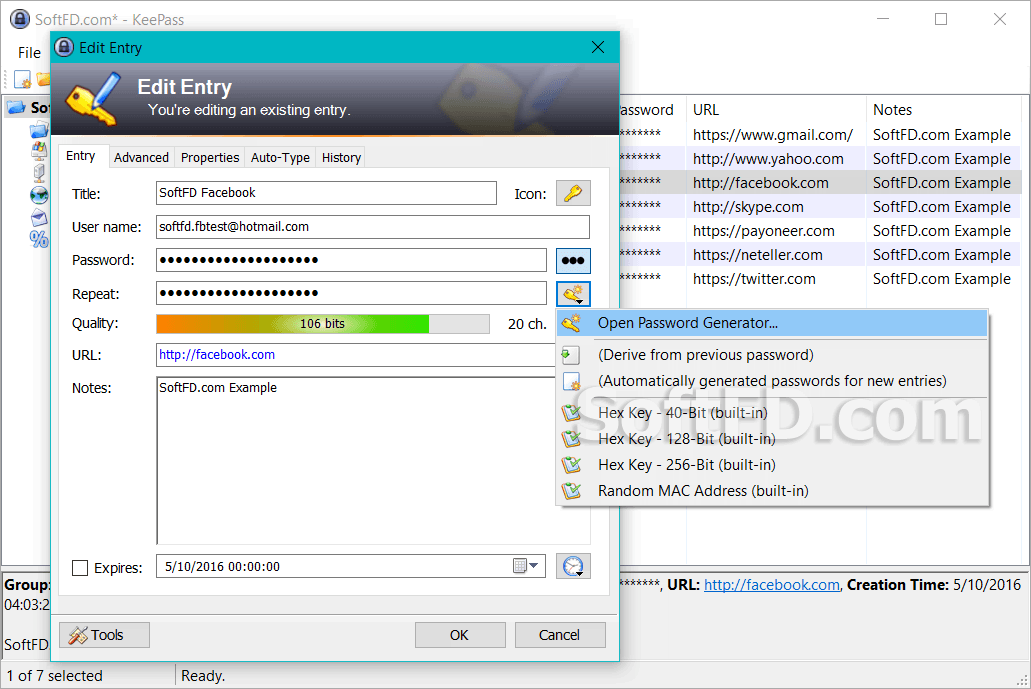Switch to the Entry tab
1031x689 pixels.
pos(80,156)
